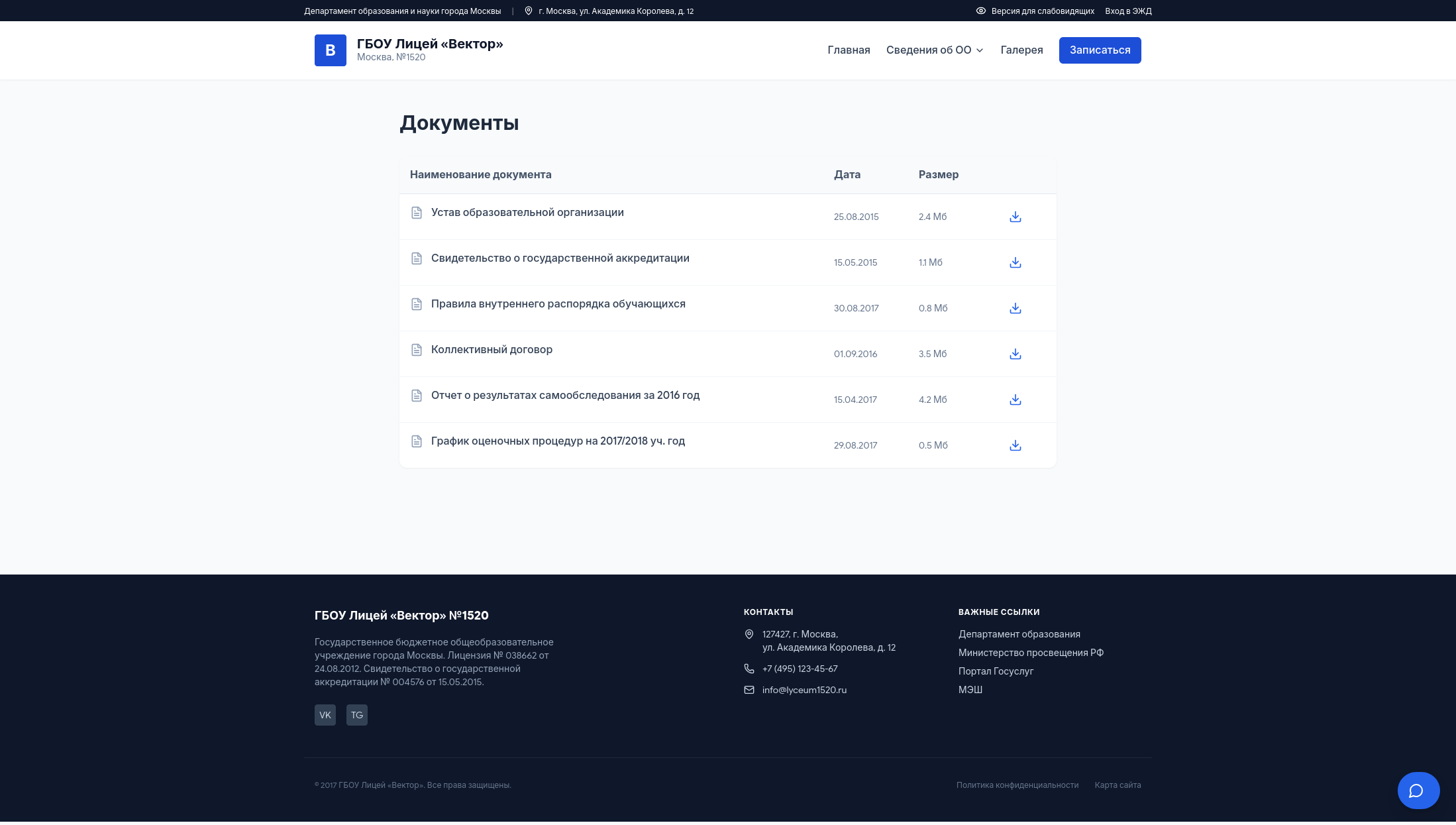1456x825 pixels.
Task: Enable Версия для слабовидящих accessibility mode
Action: coord(1035,11)
